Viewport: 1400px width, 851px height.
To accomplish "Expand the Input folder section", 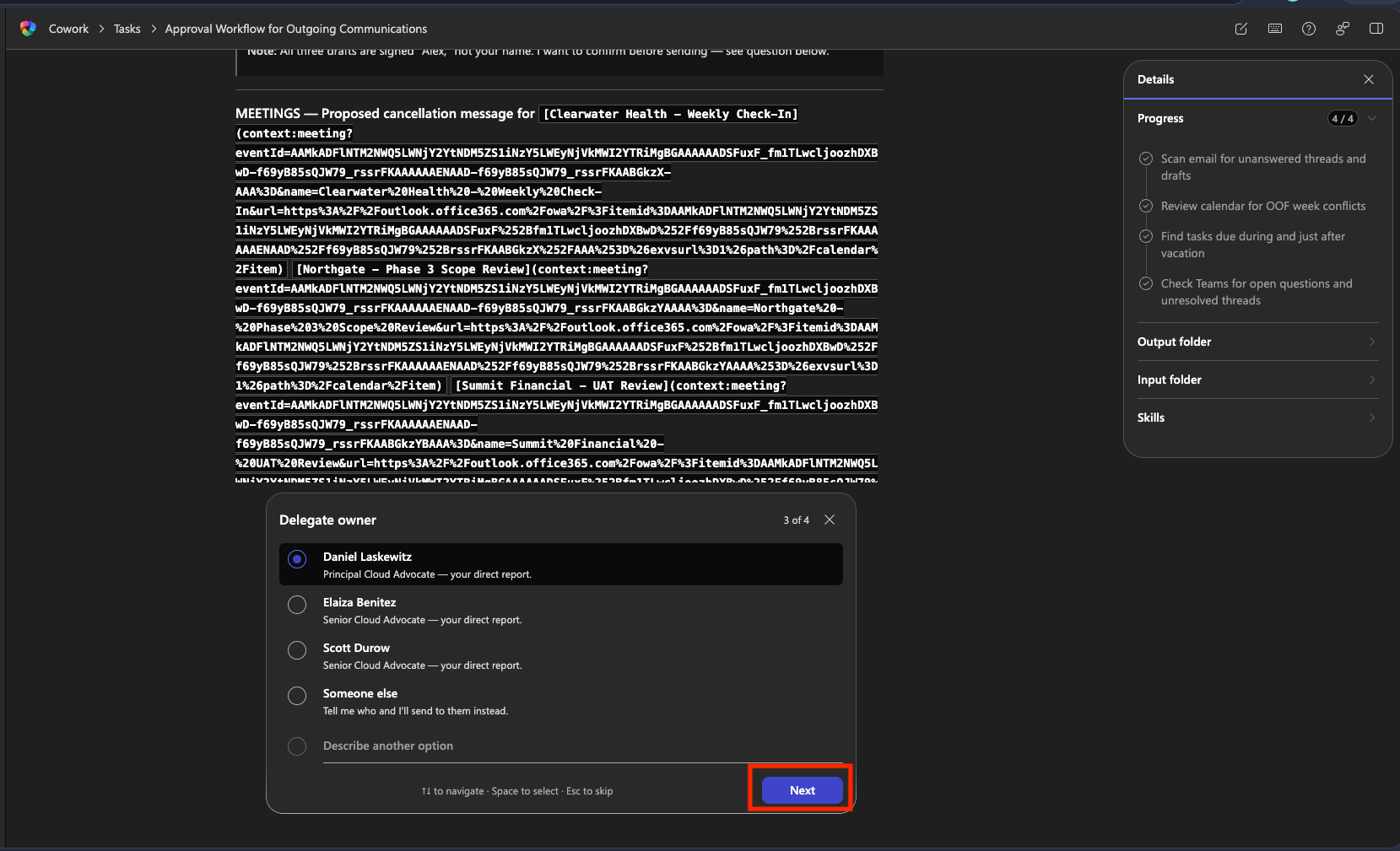I will [x=1257, y=380].
